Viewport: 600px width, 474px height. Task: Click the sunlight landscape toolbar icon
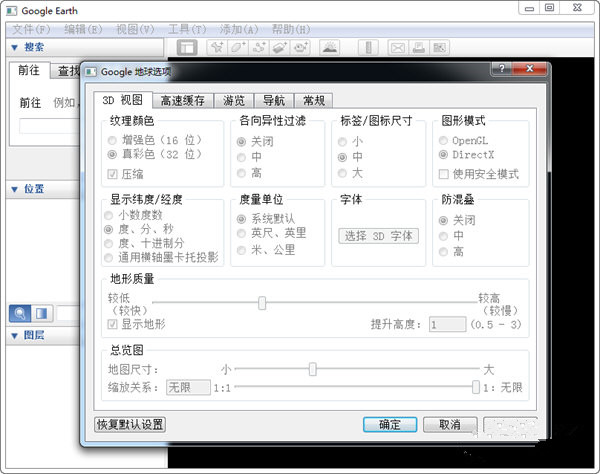329,48
